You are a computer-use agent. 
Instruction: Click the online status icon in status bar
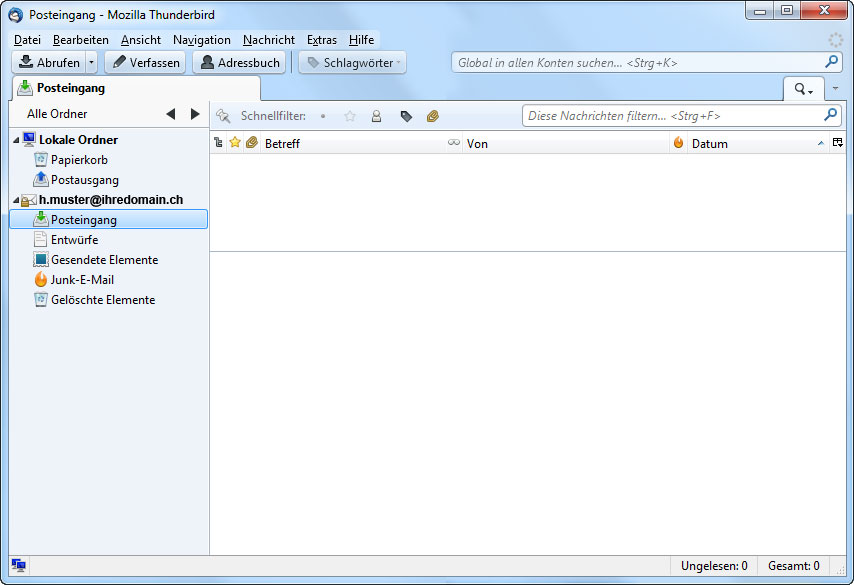(x=19, y=565)
